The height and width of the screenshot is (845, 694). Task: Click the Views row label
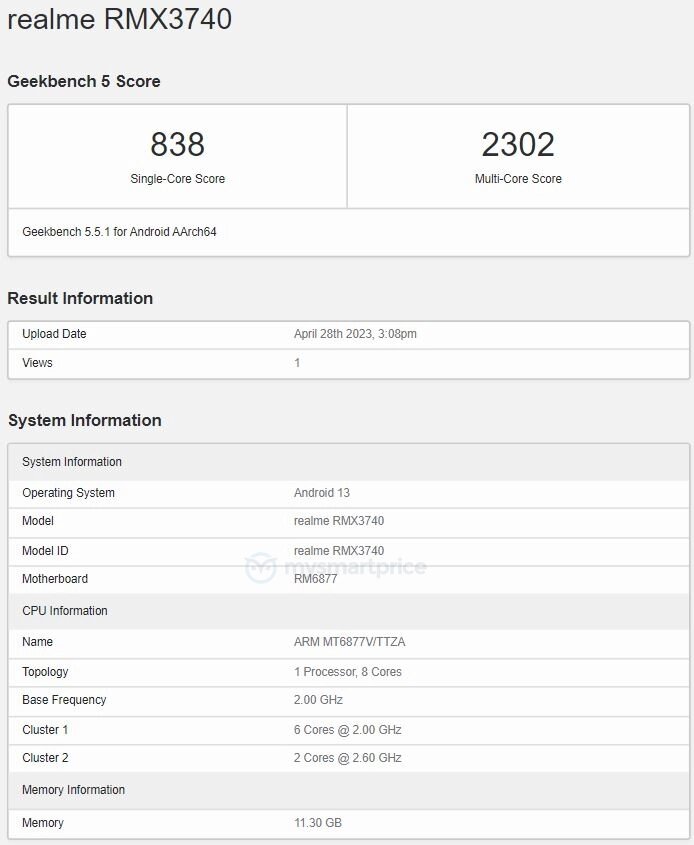click(37, 363)
